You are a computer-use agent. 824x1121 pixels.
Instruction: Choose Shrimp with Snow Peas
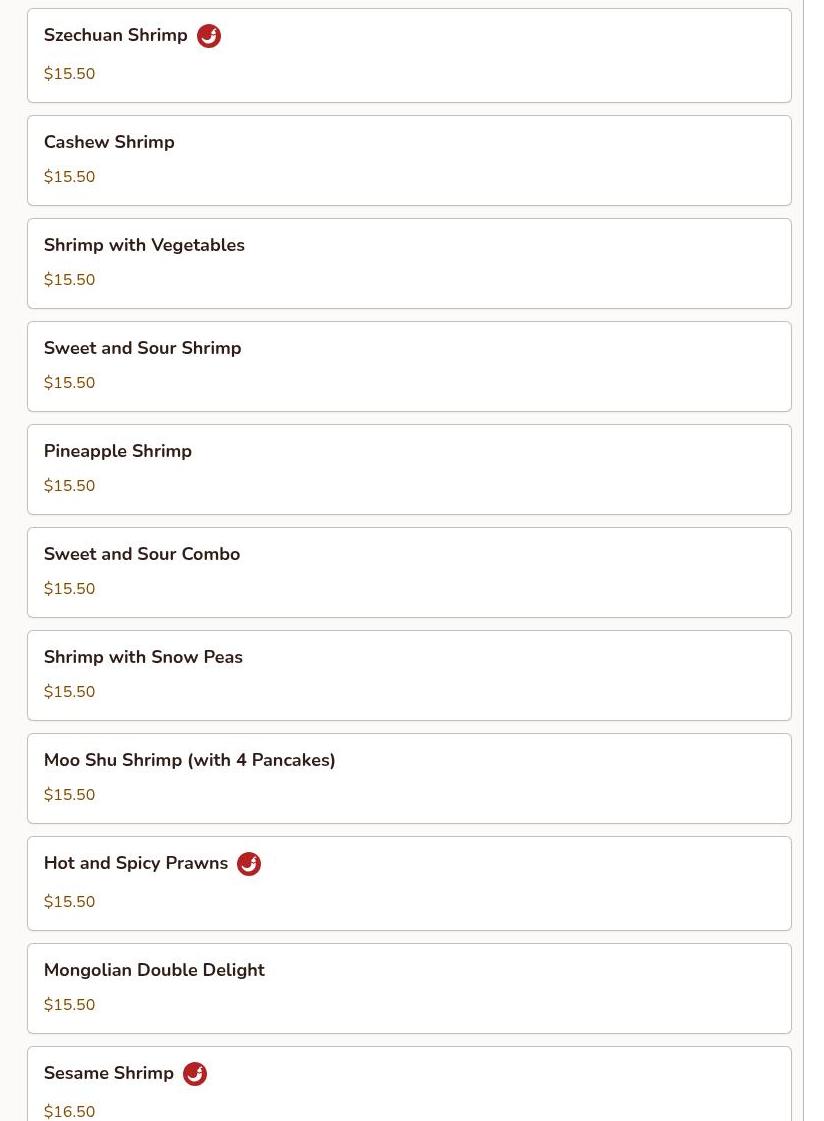click(409, 676)
